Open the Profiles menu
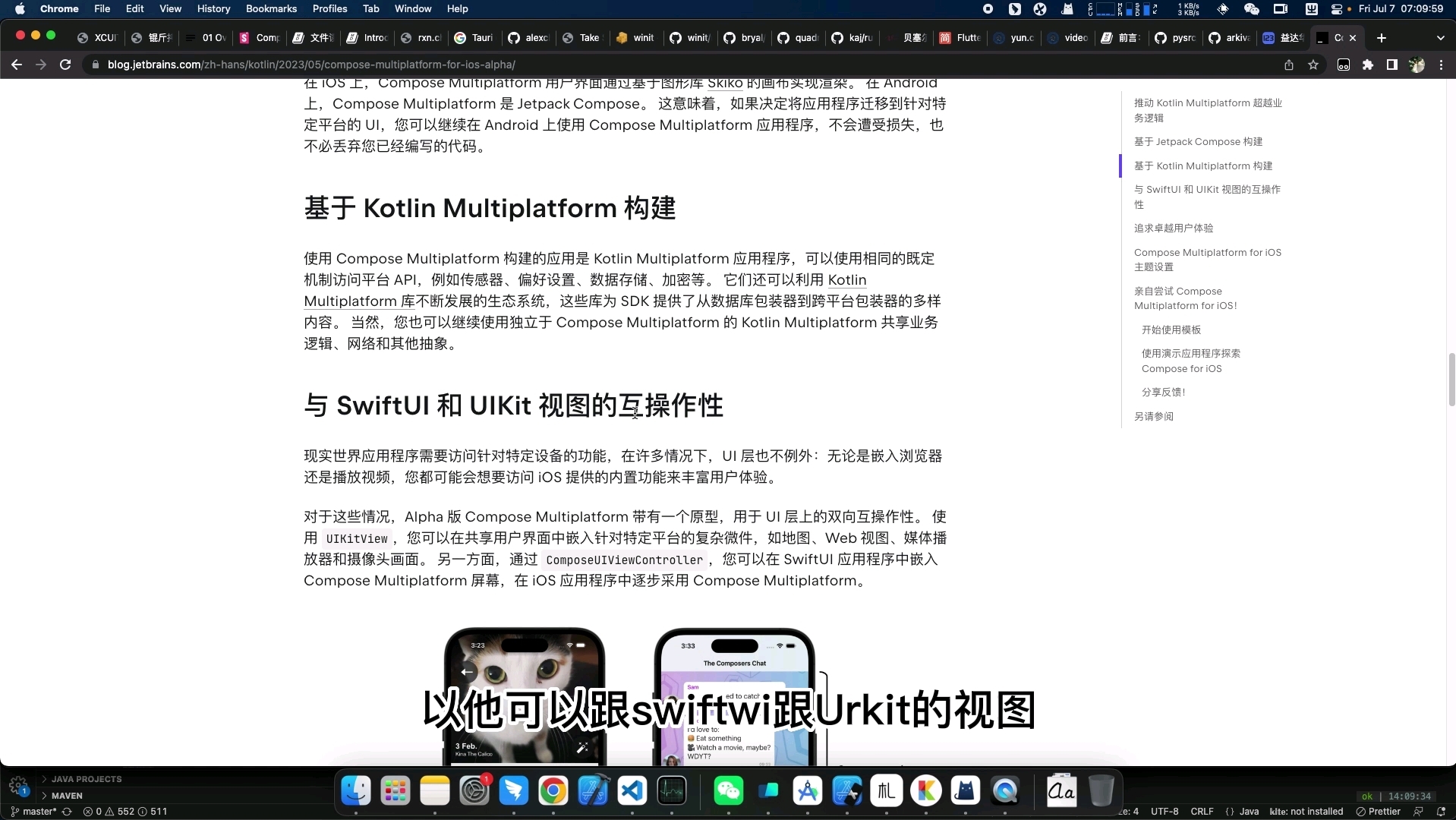Image resolution: width=1456 pixels, height=820 pixels. pyautogui.click(x=329, y=8)
